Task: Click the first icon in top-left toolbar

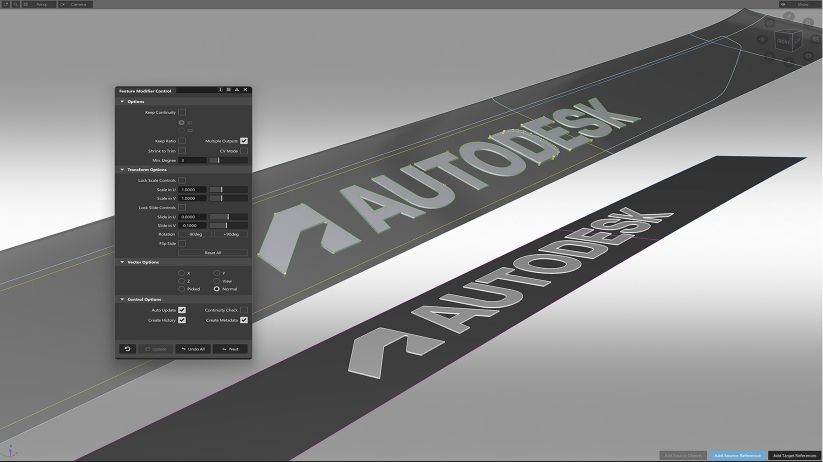Action: click(x=6, y=4)
